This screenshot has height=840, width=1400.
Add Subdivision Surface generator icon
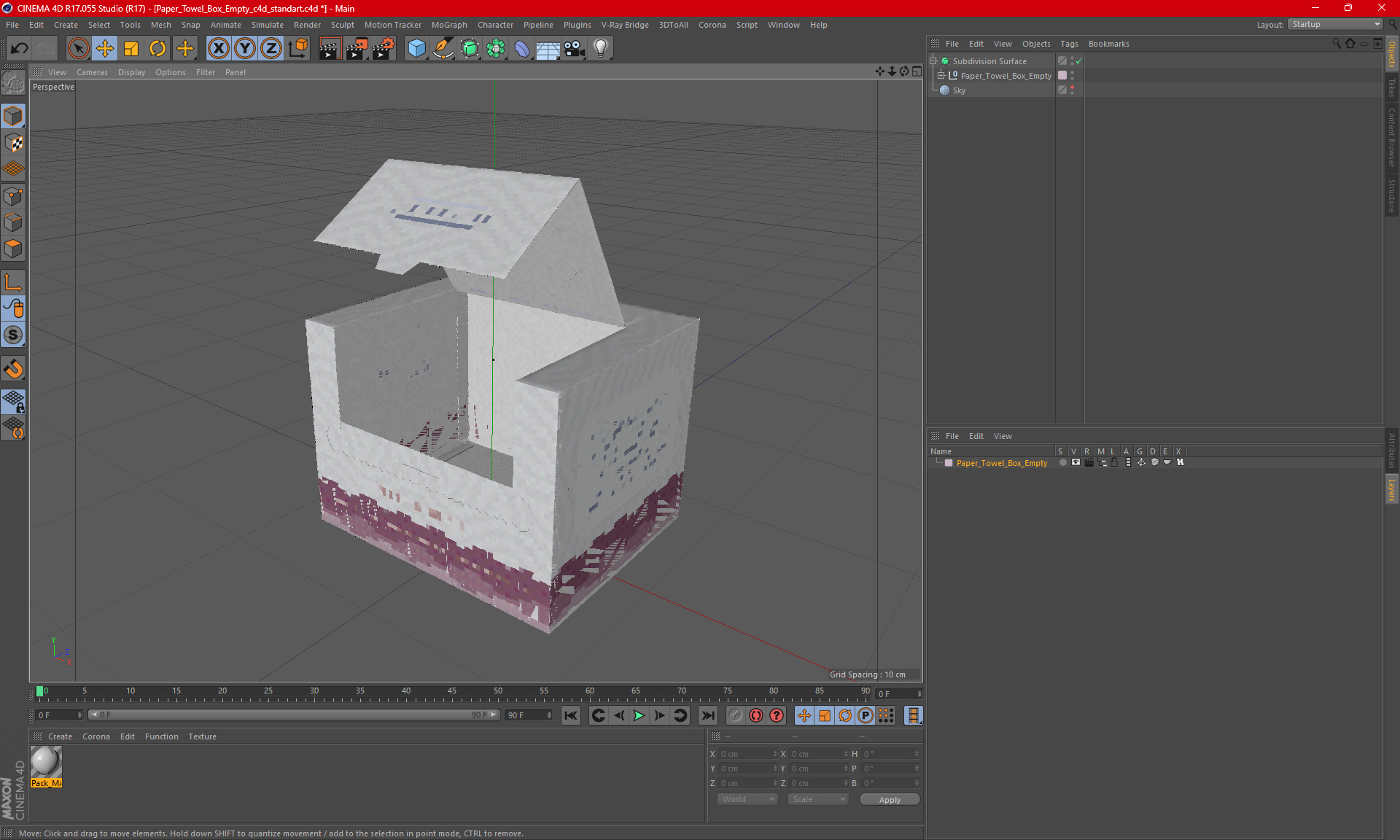pyautogui.click(x=470, y=49)
